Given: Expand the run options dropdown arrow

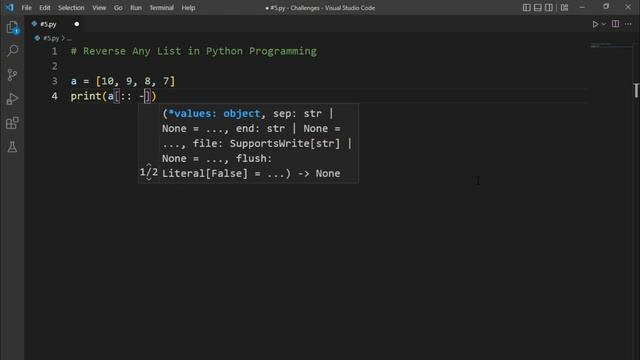Looking at the screenshot, I should click(604, 24).
